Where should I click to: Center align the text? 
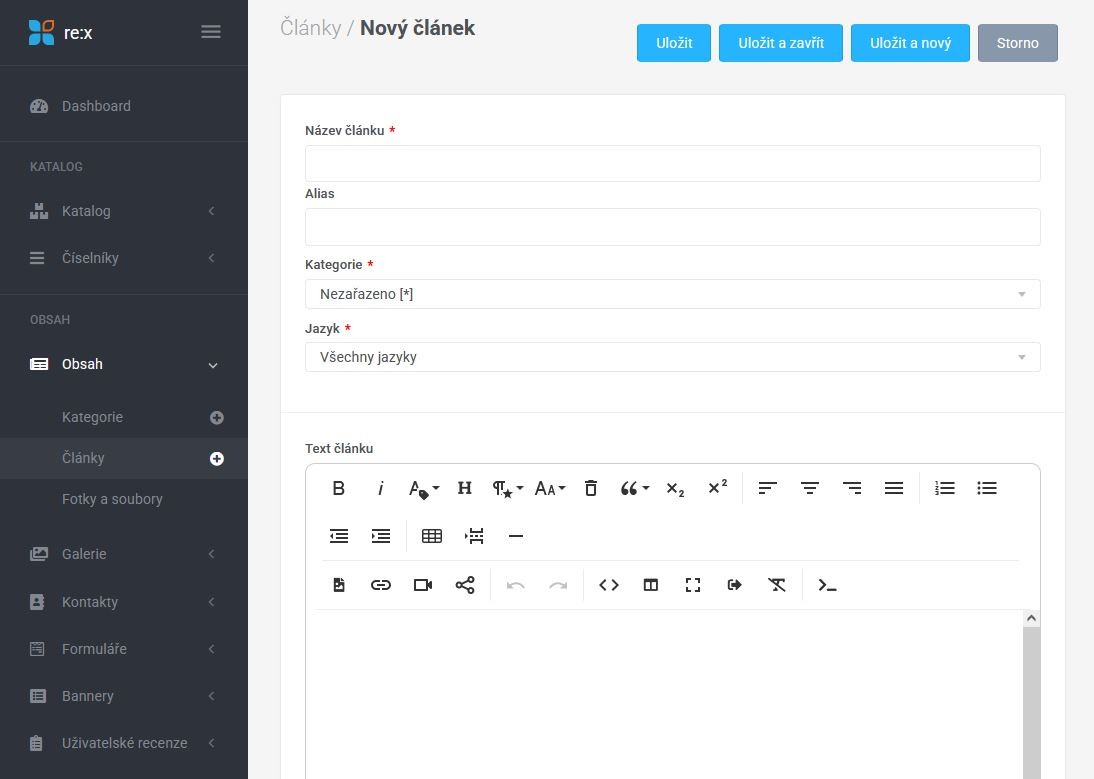810,488
